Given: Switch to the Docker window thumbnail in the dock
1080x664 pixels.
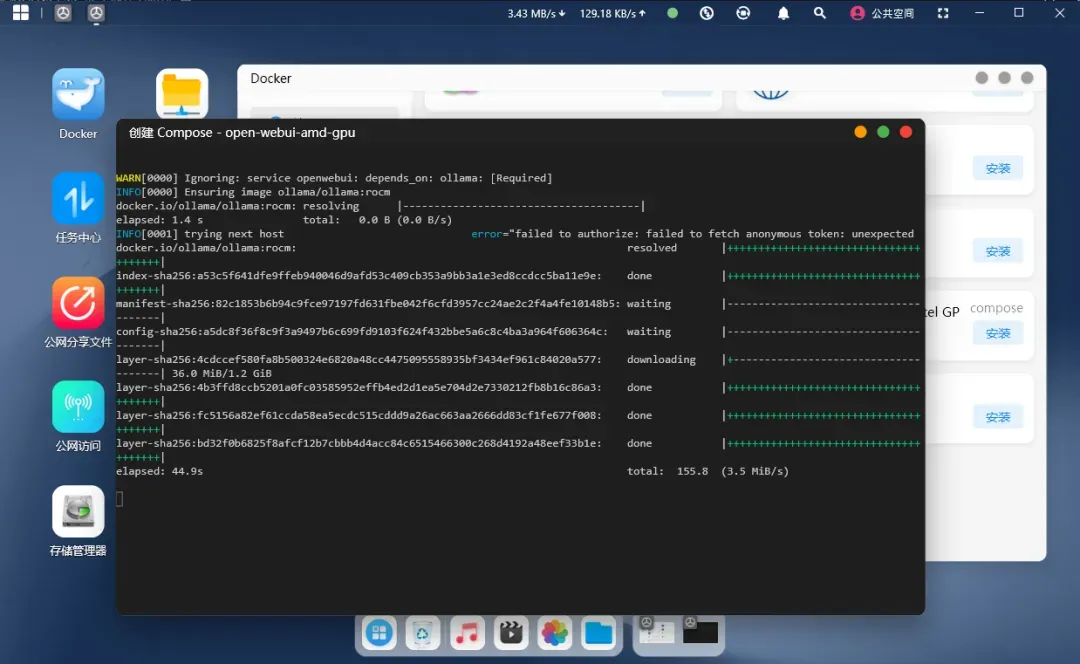Looking at the screenshot, I should 657,632.
